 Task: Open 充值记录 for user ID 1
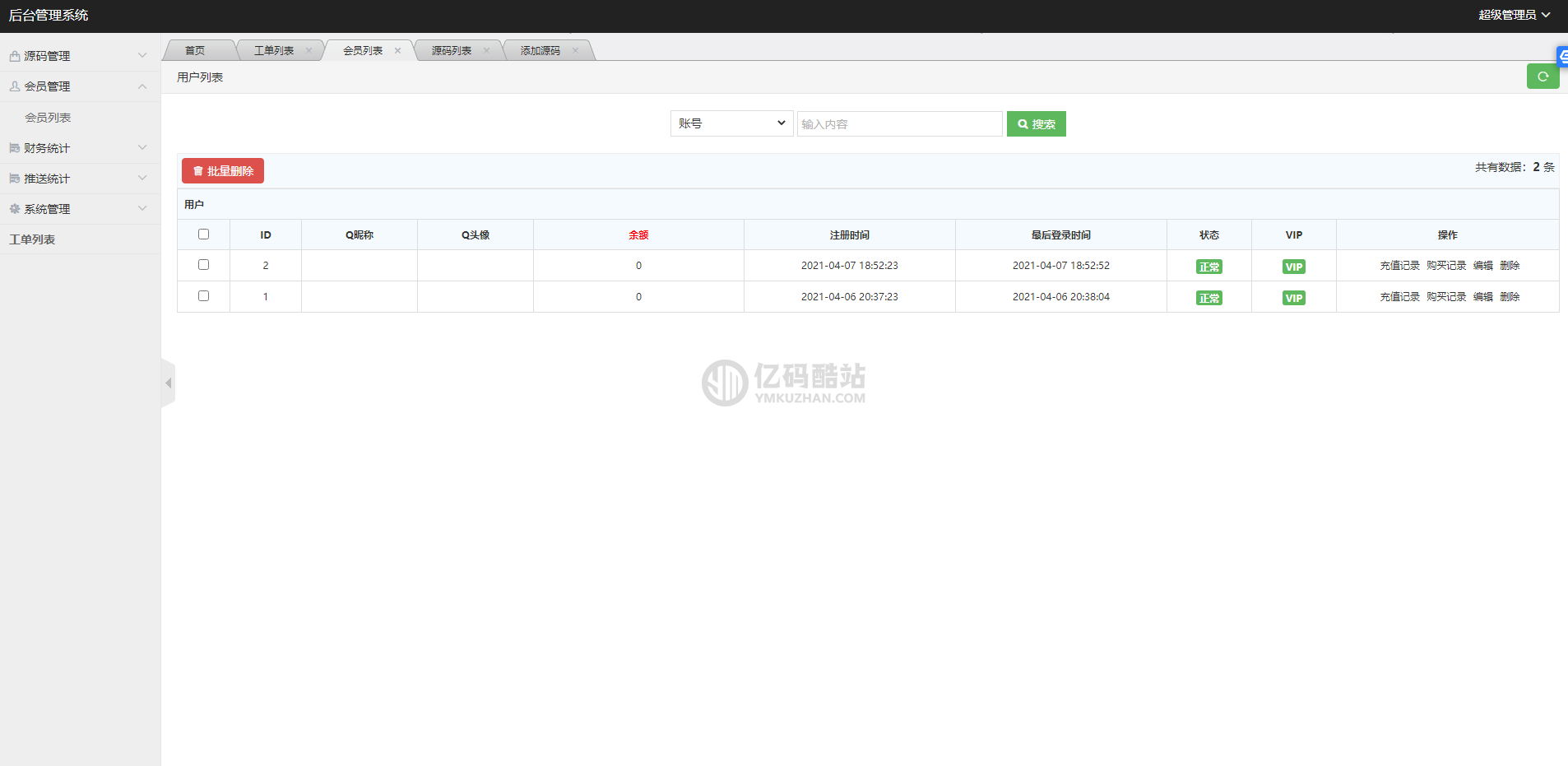[x=1399, y=297]
